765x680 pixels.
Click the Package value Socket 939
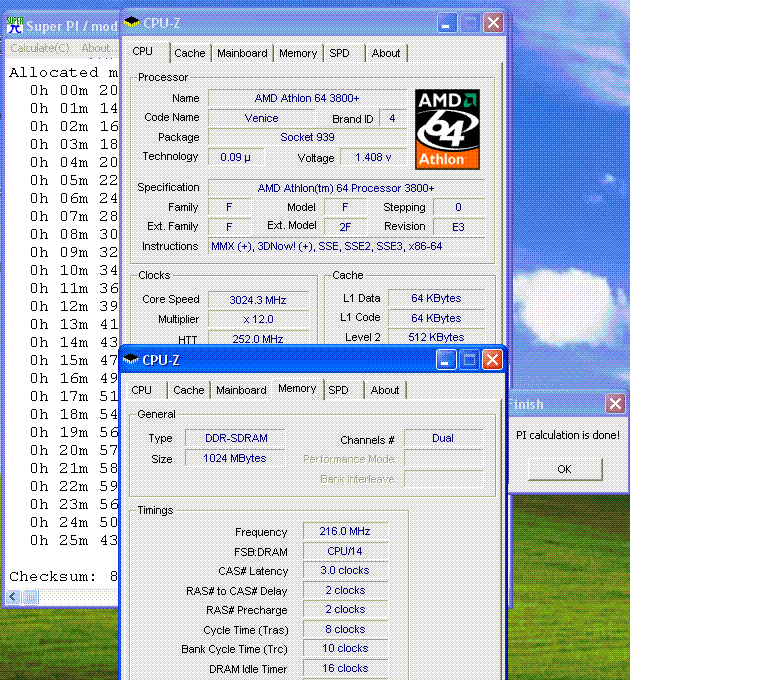point(307,137)
